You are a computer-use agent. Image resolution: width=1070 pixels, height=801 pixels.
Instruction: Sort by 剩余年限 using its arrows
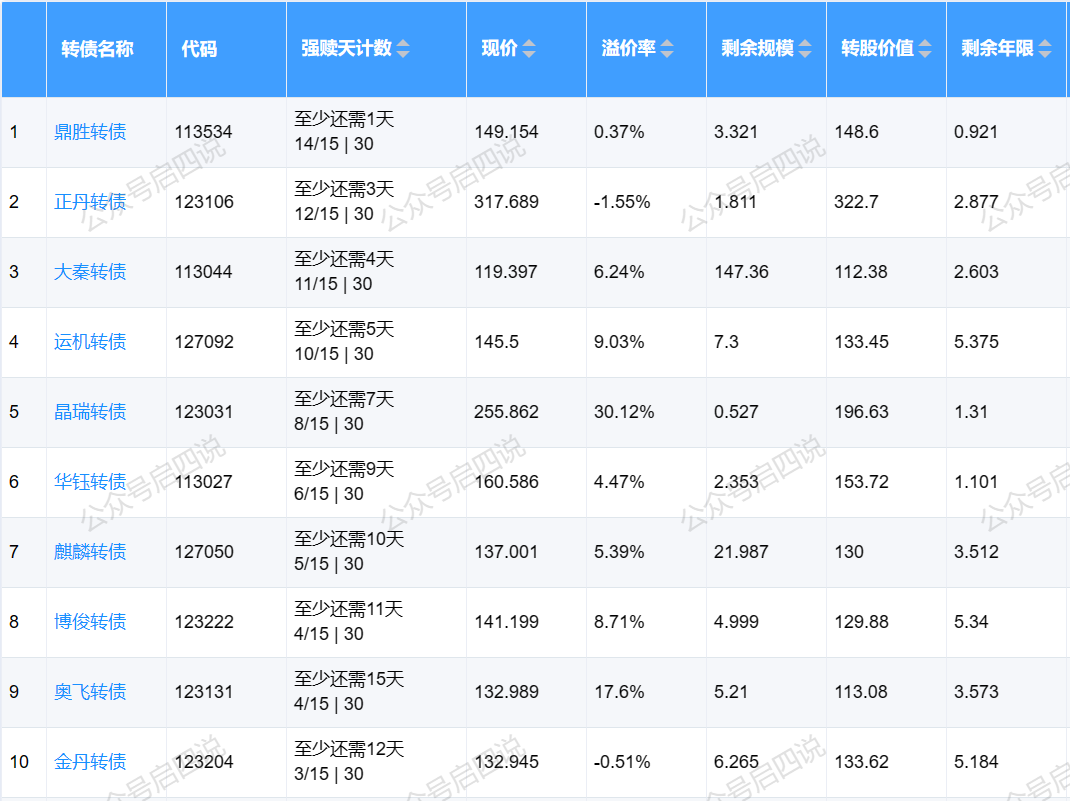pos(1045,49)
